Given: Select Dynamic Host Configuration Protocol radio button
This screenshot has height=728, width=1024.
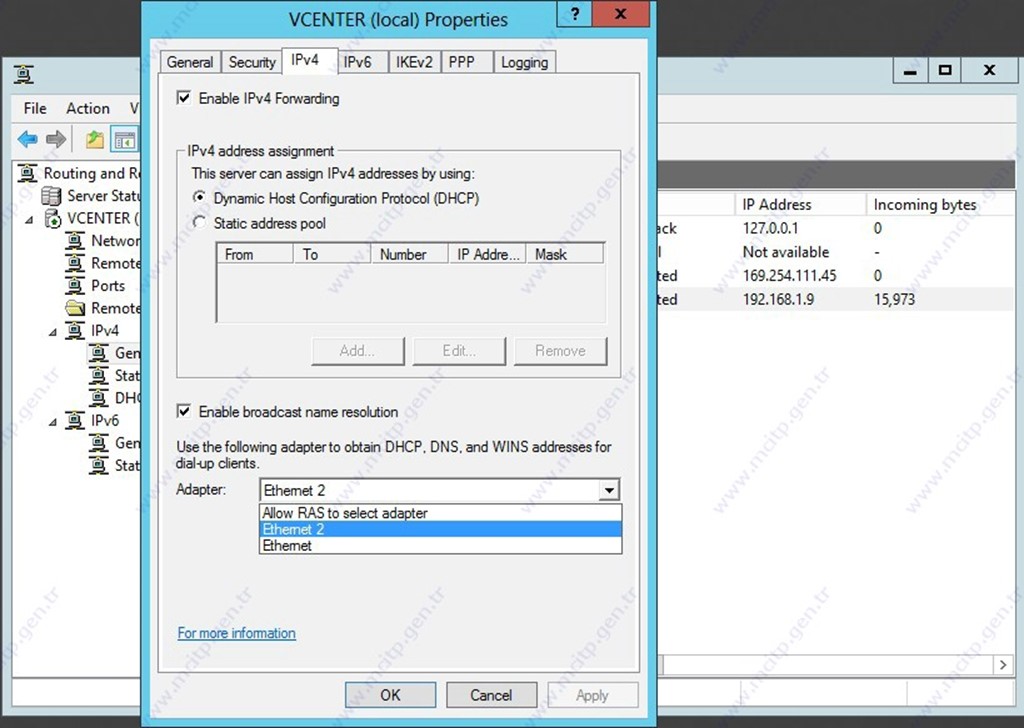Looking at the screenshot, I should tap(200, 199).
